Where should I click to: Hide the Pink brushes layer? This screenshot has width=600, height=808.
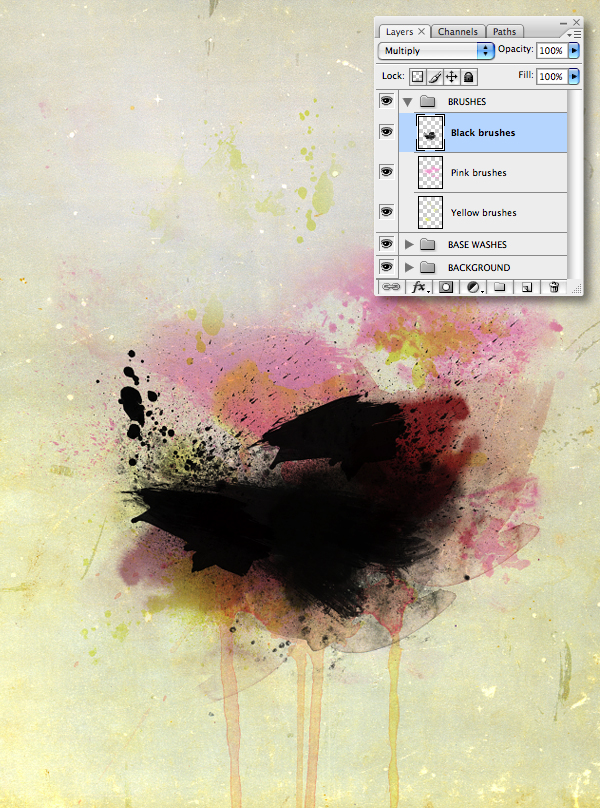point(386,172)
